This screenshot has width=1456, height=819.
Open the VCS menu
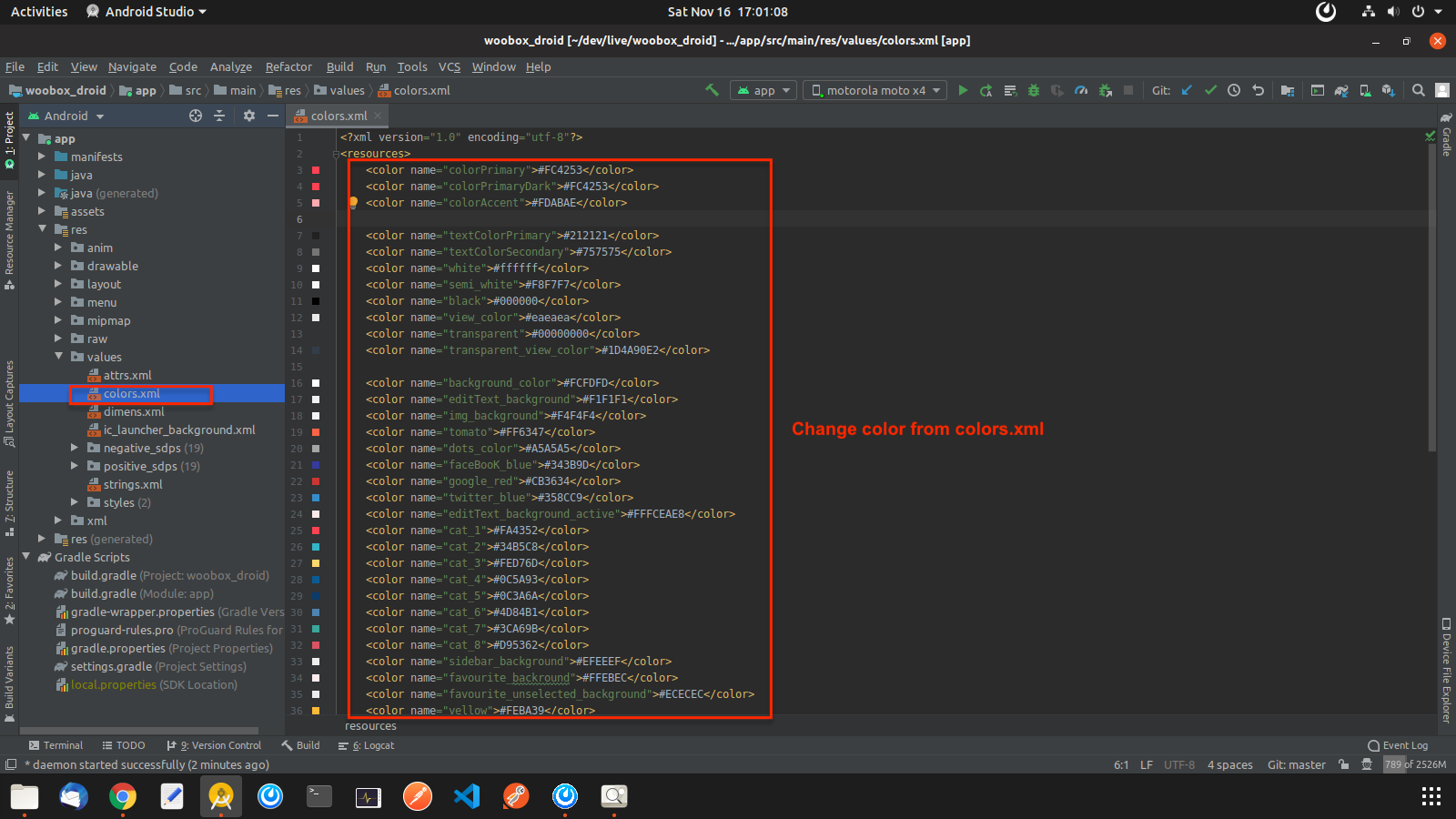[x=450, y=66]
